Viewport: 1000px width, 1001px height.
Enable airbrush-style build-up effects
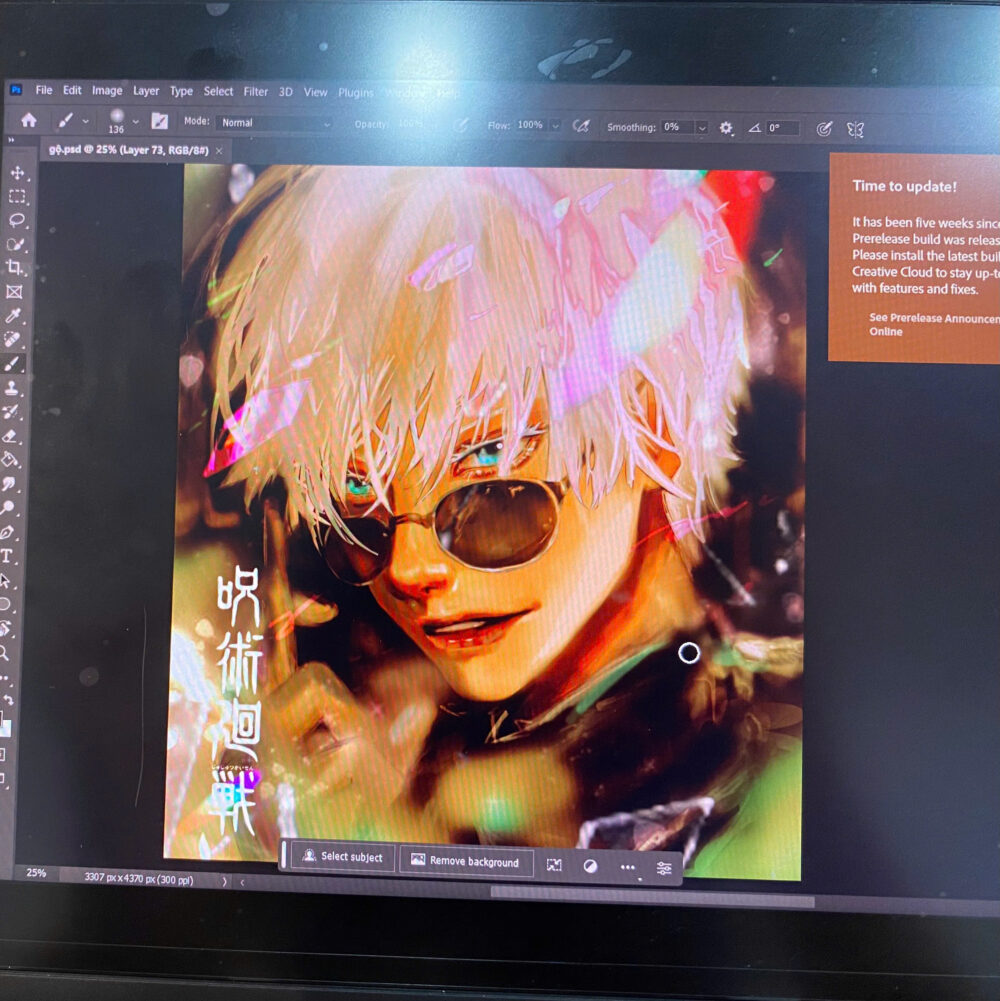(x=580, y=127)
